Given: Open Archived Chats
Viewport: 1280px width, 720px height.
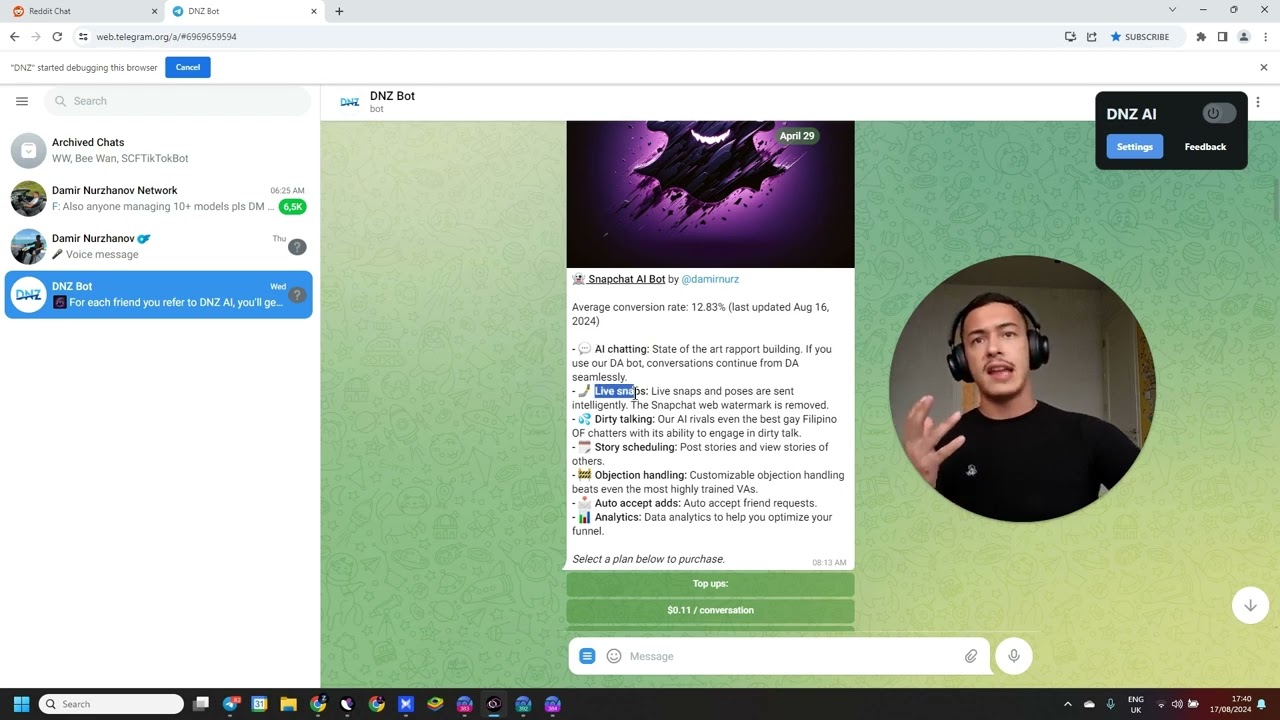Looking at the screenshot, I should pyautogui.click(x=159, y=150).
